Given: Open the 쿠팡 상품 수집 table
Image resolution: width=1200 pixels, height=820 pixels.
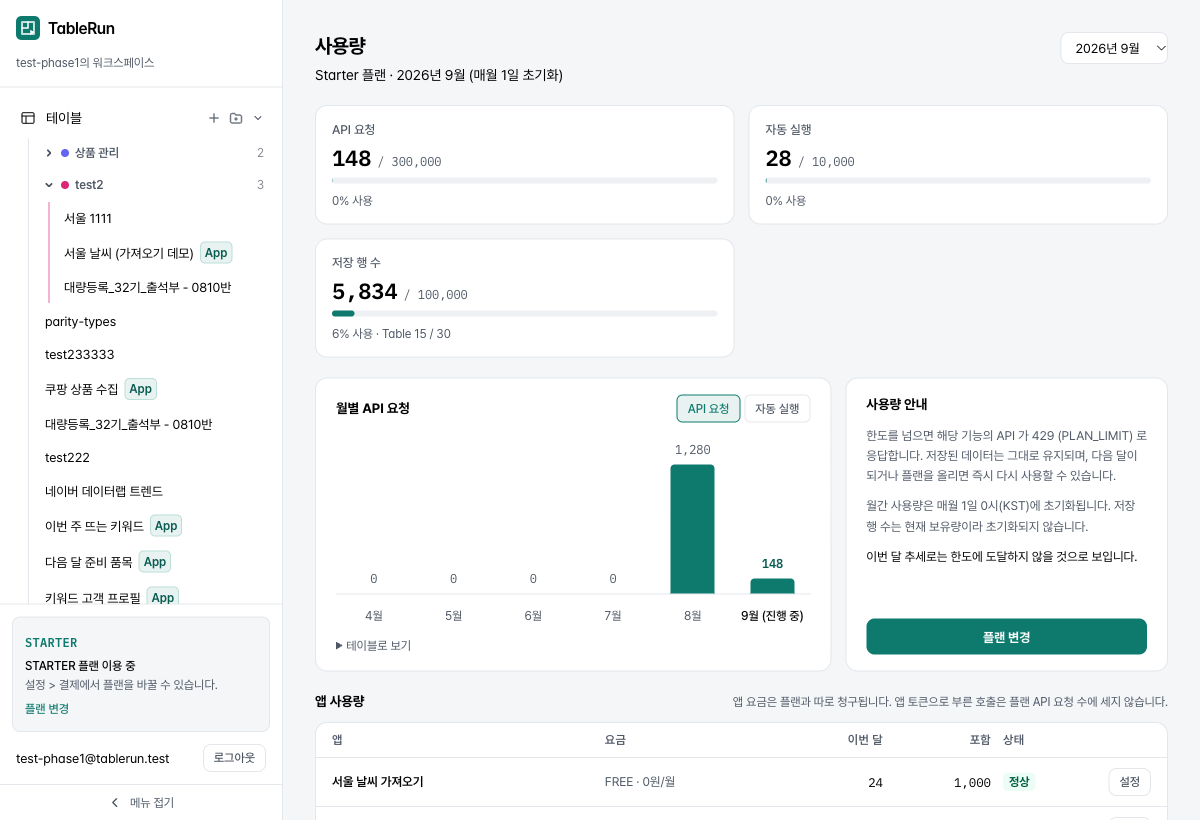Looking at the screenshot, I should click(x=82, y=389).
